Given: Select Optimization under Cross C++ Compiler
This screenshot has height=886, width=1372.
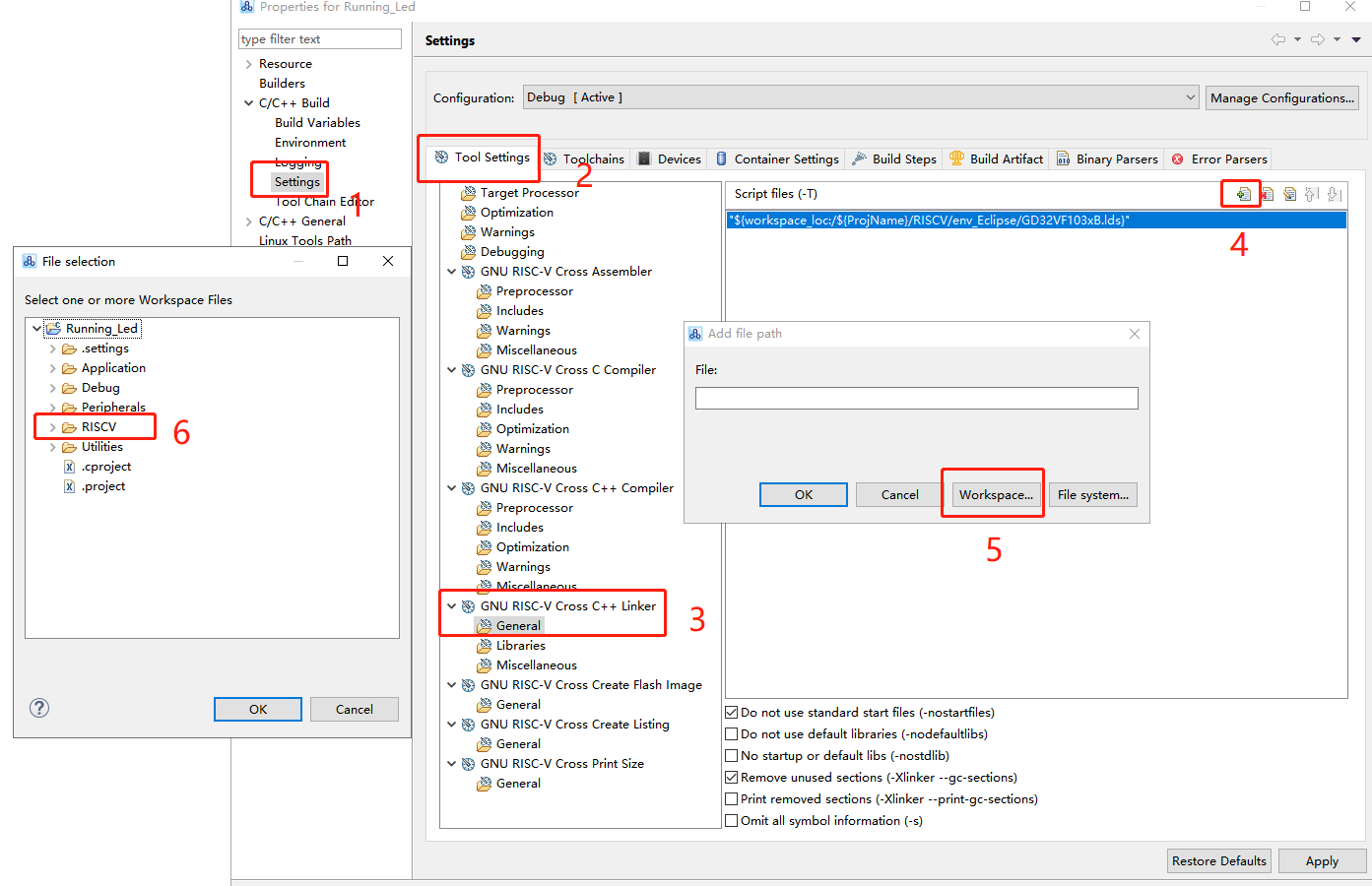Looking at the screenshot, I should [533, 547].
